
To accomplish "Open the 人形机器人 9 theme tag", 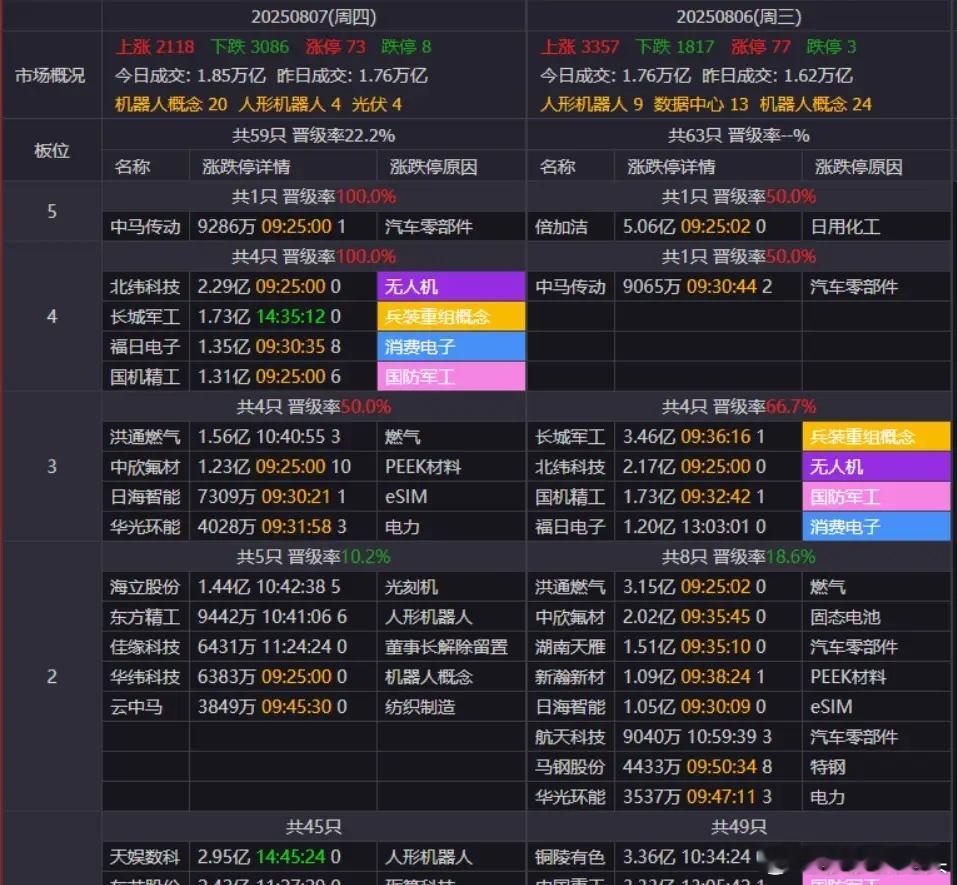I will click(x=591, y=104).
